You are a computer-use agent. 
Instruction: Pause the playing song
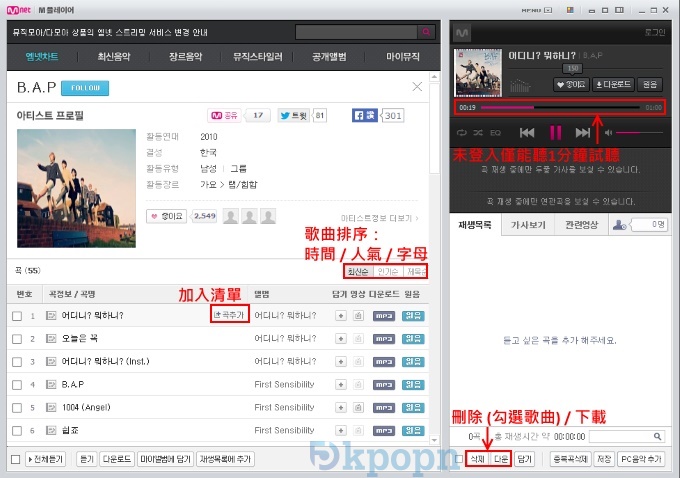556,133
